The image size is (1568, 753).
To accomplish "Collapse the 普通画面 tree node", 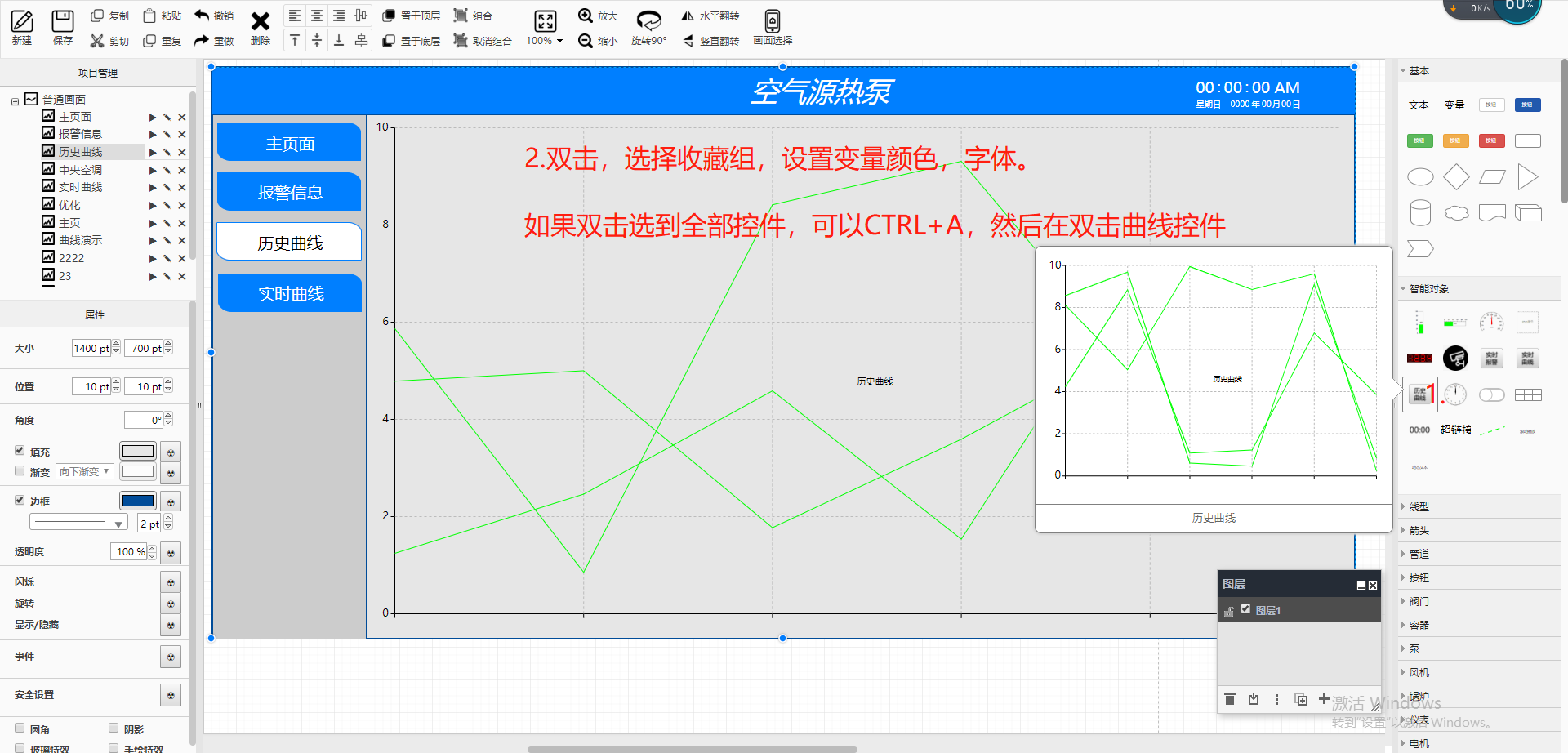I will click(x=15, y=102).
